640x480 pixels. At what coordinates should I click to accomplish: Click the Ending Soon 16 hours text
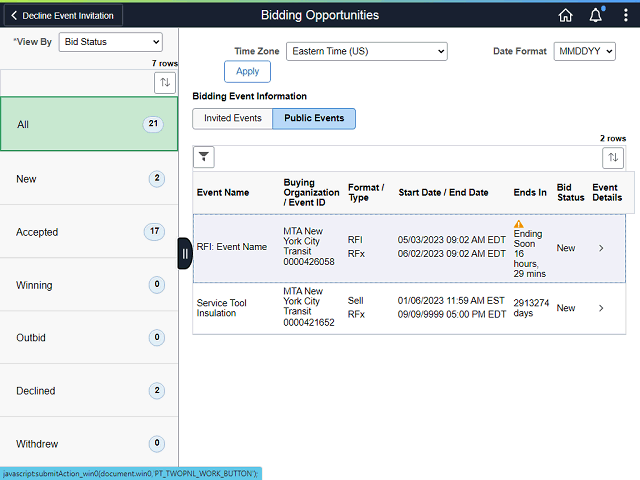529,253
